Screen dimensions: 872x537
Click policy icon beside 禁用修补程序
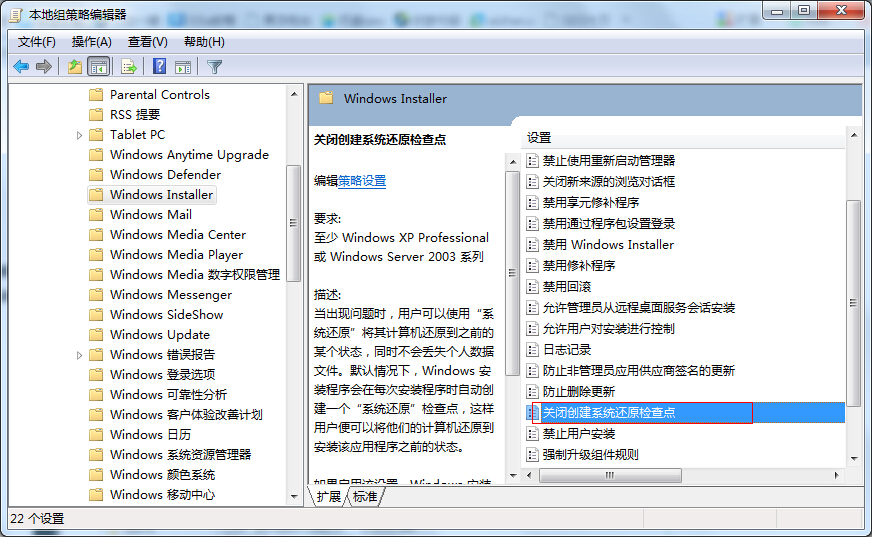[x=532, y=266]
